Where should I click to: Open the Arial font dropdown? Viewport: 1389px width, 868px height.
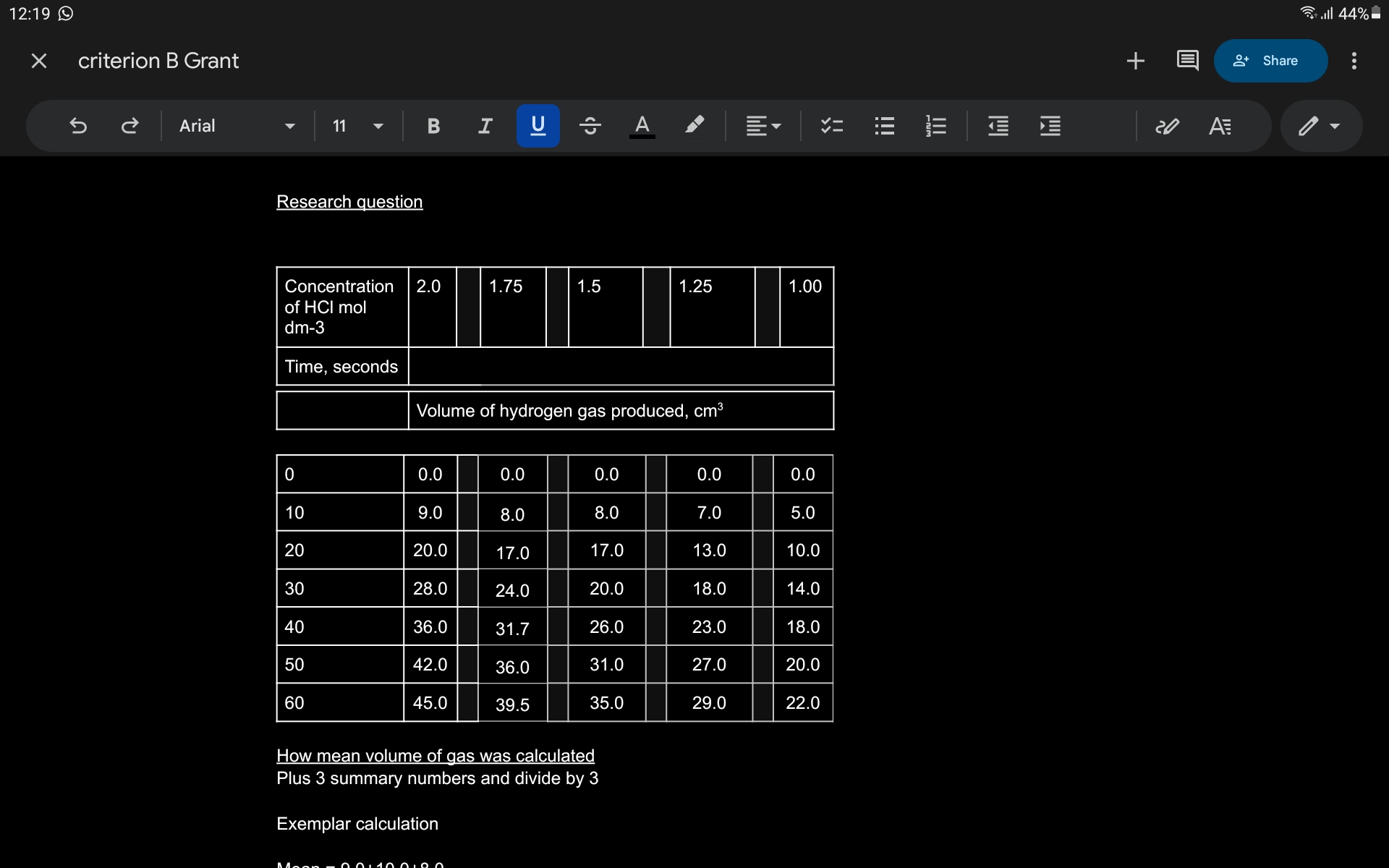pyautogui.click(x=237, y=126)
